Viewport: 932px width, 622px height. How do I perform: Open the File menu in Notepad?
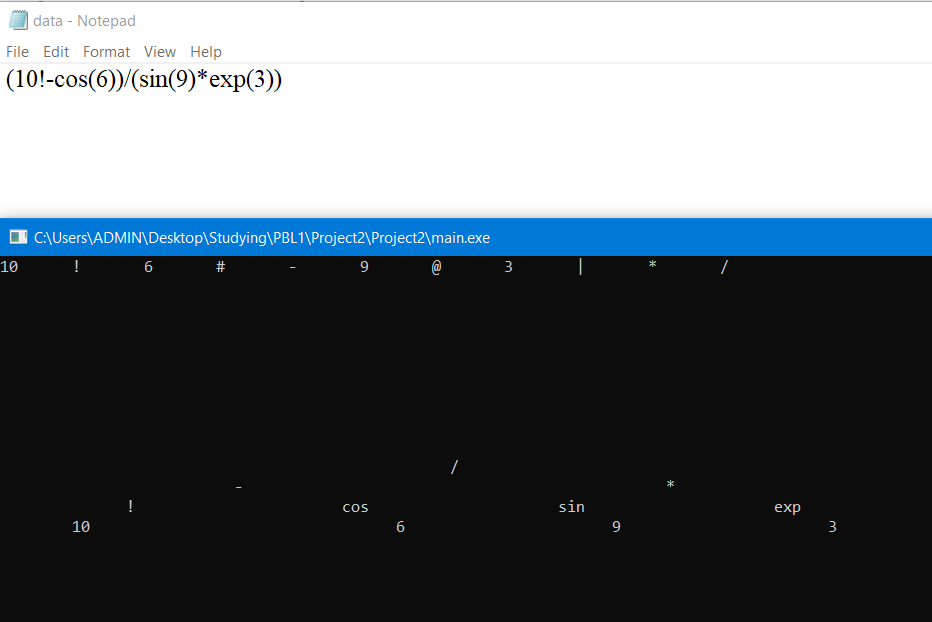[17, 52]
